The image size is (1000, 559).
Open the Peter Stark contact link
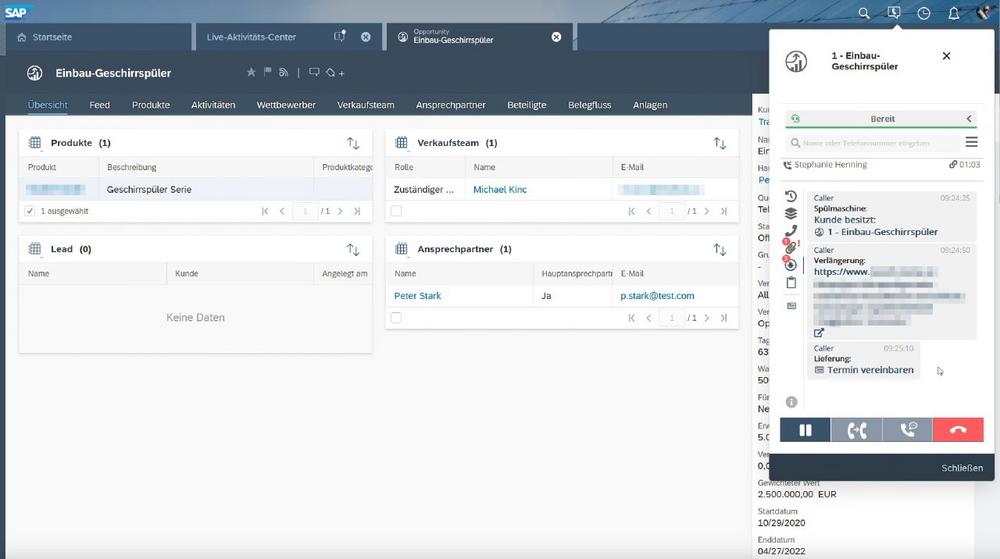(x=417, y=296)
